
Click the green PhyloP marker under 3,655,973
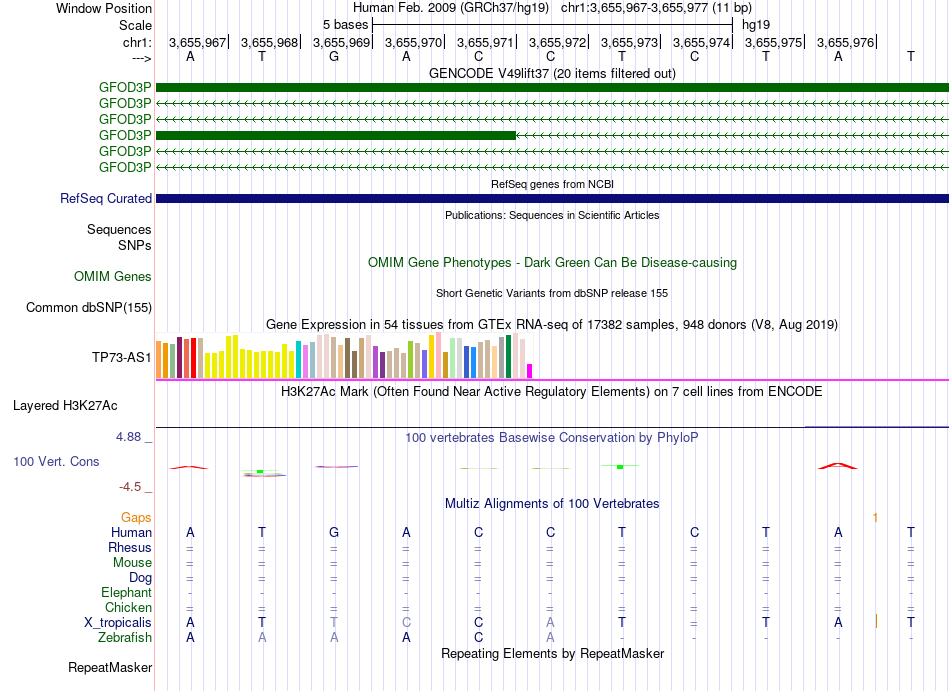tap(620, 466)
